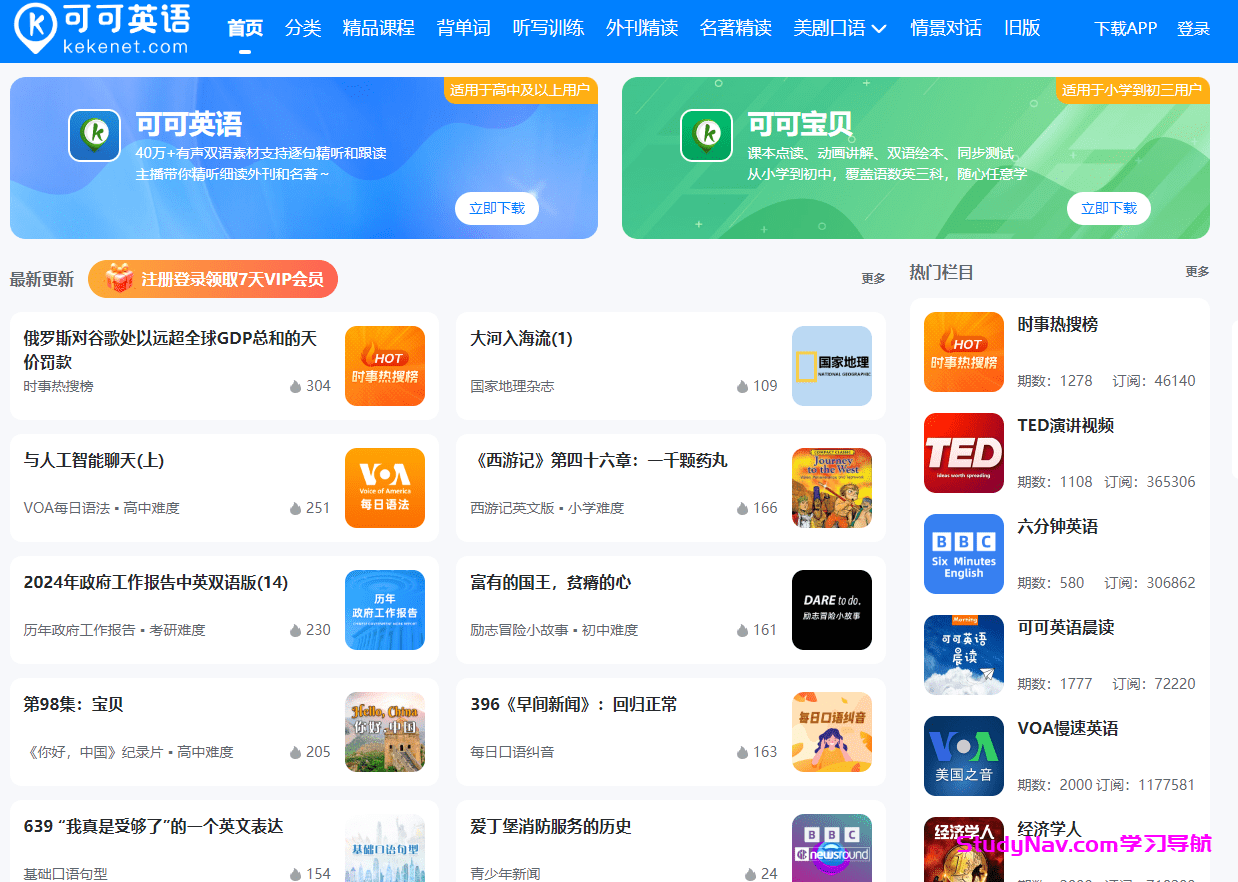Screen dimensions: 1238x882
Task: Click the 登录 option in the navbar
Action: 1193,28
